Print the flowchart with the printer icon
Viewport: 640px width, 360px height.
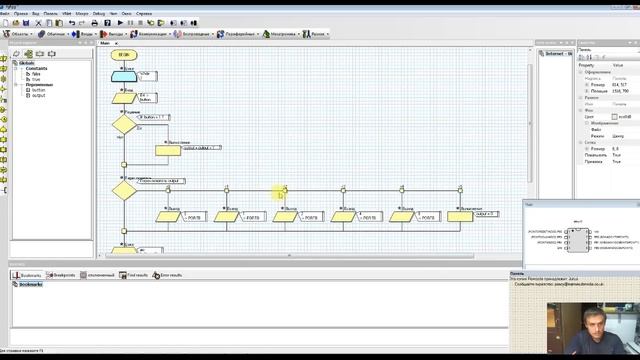pos(95,23)
